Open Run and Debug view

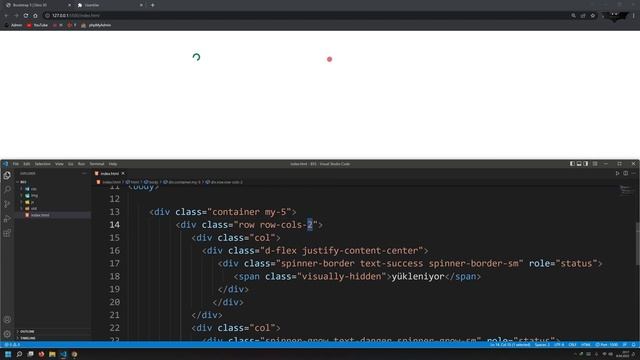7,219
